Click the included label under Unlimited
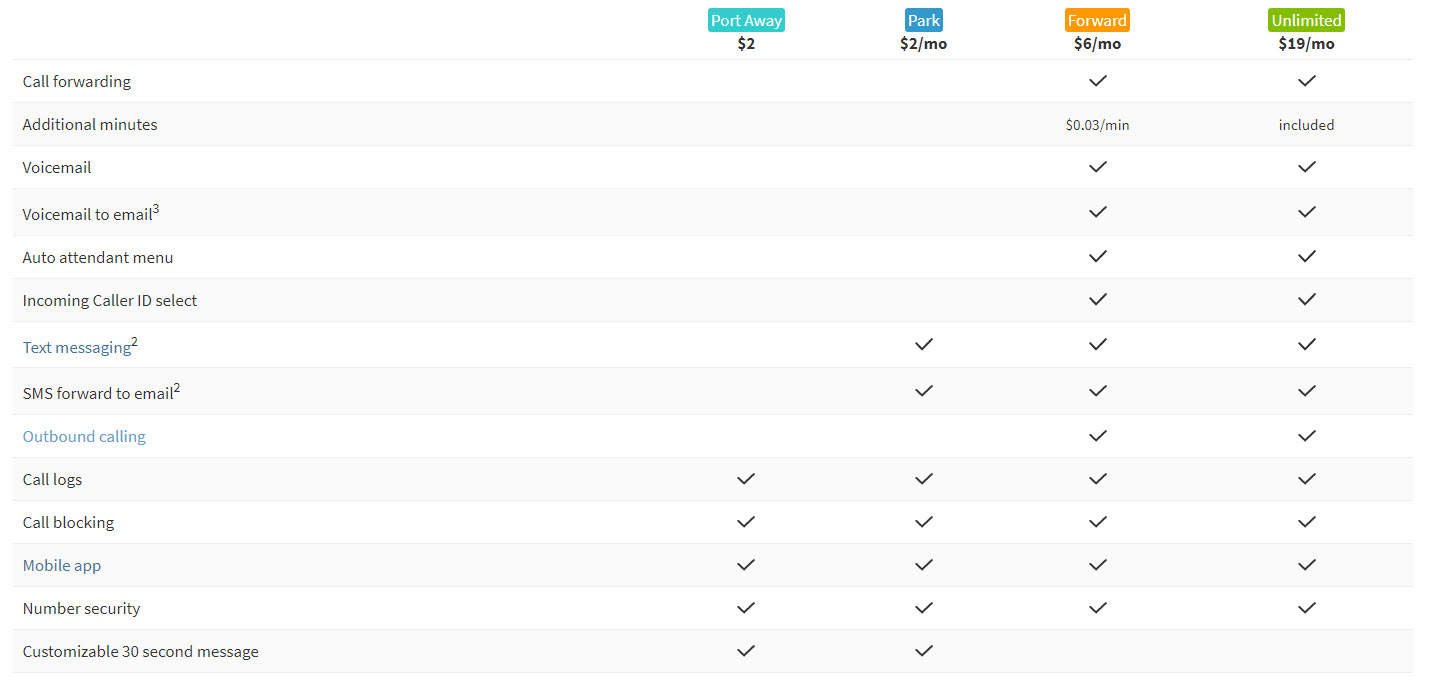Viewport: 1431px width, 680px height. pos(1306,124)
